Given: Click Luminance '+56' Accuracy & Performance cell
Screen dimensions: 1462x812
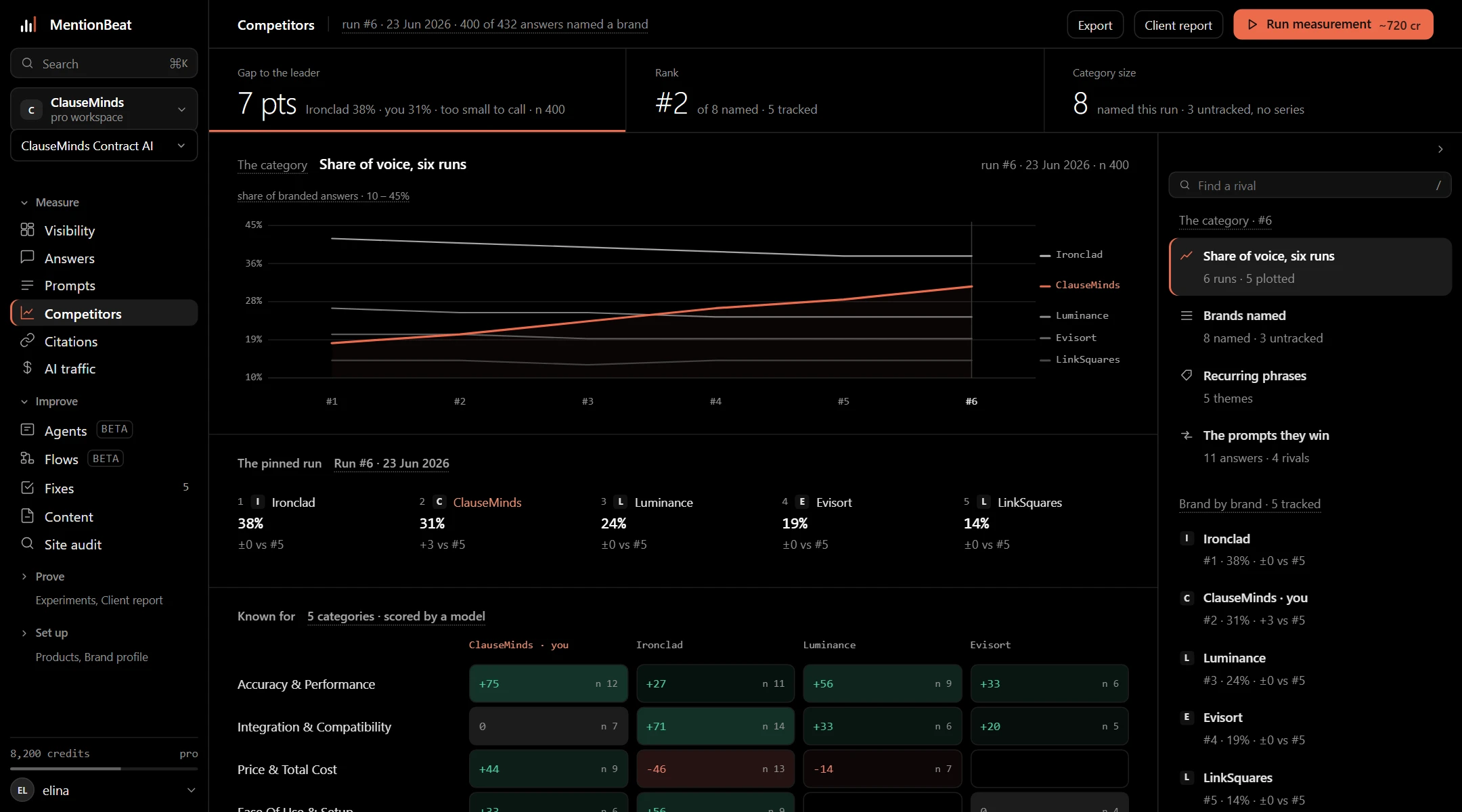Looking at the screenshot, I should click(x=883, y=683).
